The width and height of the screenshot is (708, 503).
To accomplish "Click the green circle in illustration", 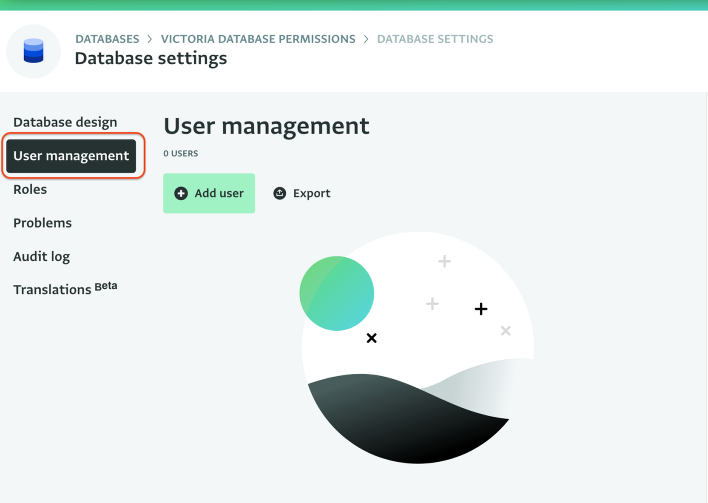I will tap(336, 293).
